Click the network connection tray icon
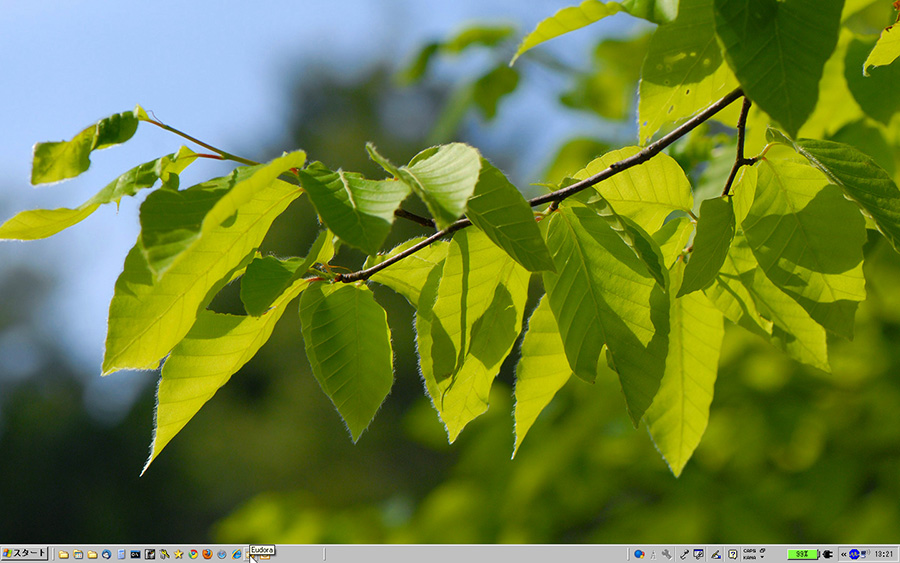This screenshot has height=563, width=900. [865, 554]
